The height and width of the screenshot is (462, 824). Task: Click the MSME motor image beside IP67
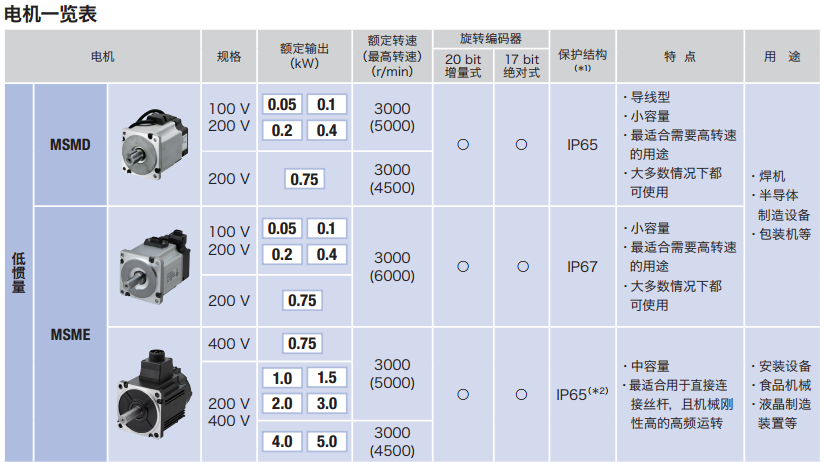(x=153, y=266)
